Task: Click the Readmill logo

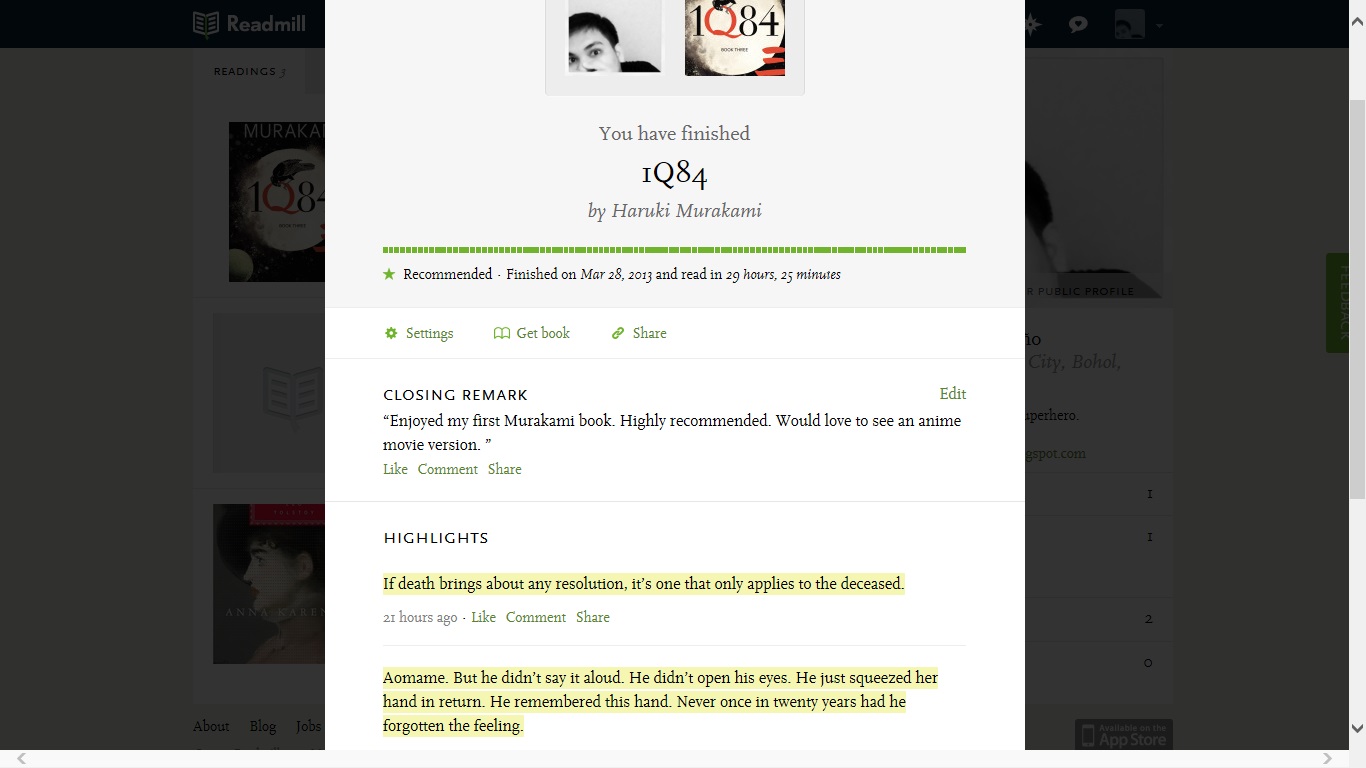Action: 249,24
